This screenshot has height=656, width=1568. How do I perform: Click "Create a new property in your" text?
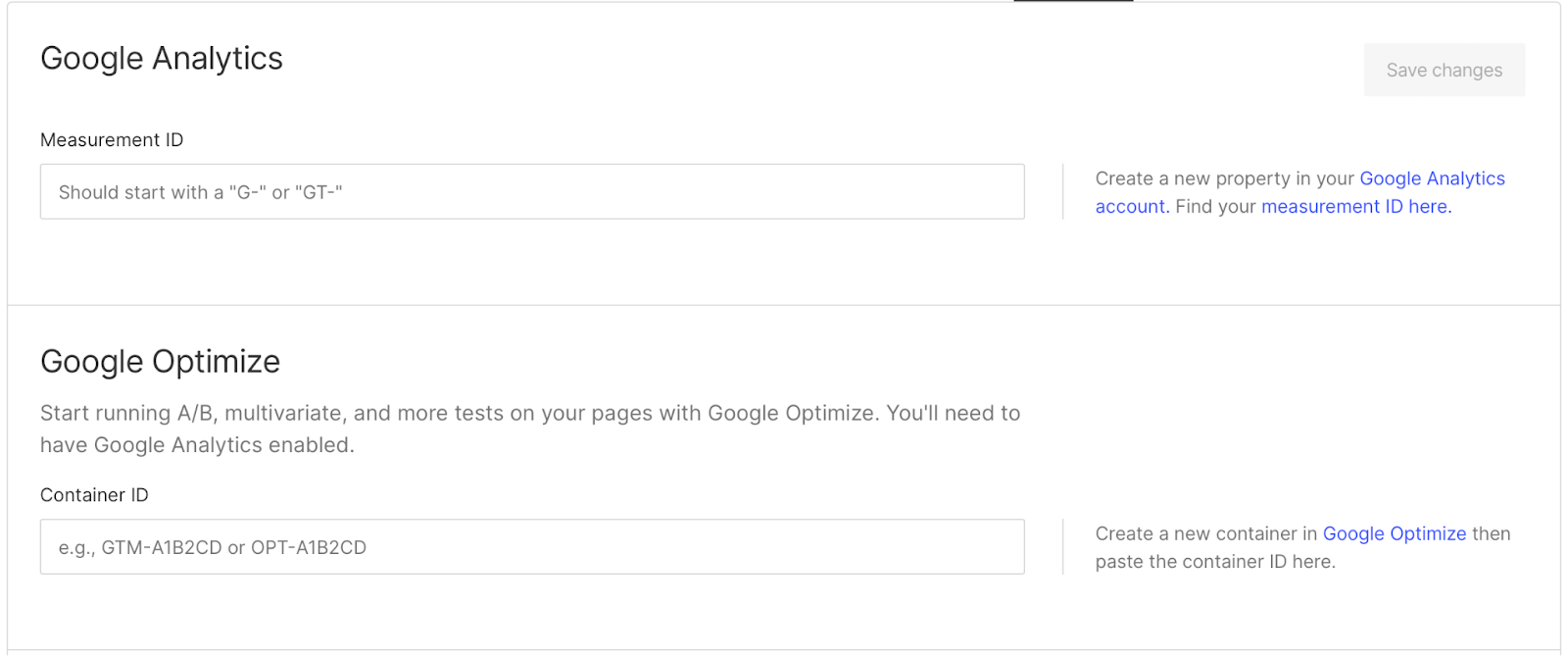tap(1225, 178)
